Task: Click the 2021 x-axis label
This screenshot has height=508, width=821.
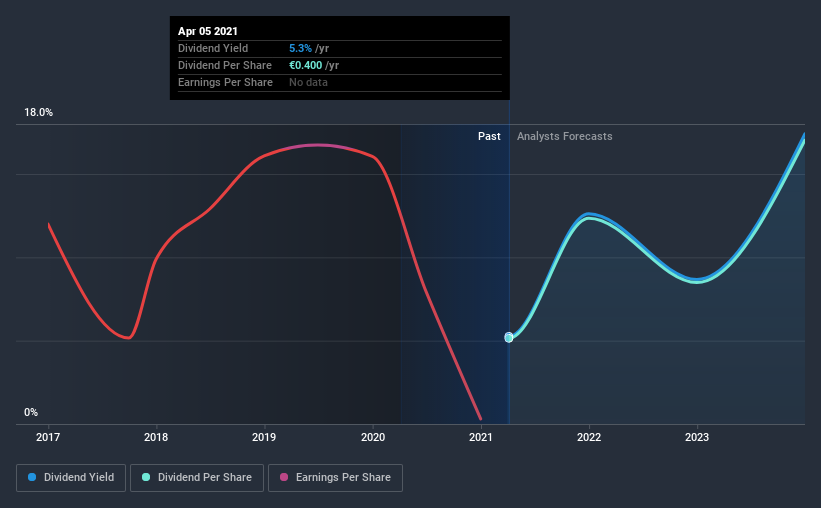Action: [x=481, y=437]
